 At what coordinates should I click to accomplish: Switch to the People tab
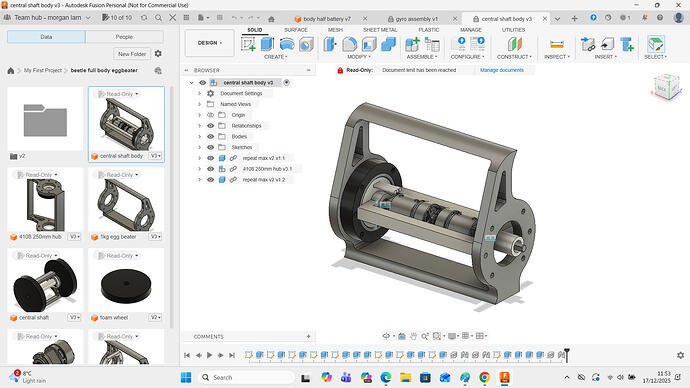coord(124,37)
